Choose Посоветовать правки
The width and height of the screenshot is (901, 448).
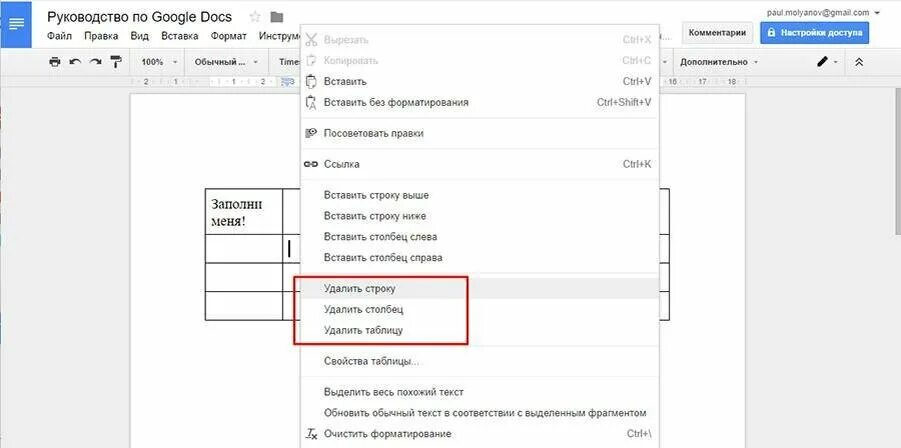[x=479, y=133]
